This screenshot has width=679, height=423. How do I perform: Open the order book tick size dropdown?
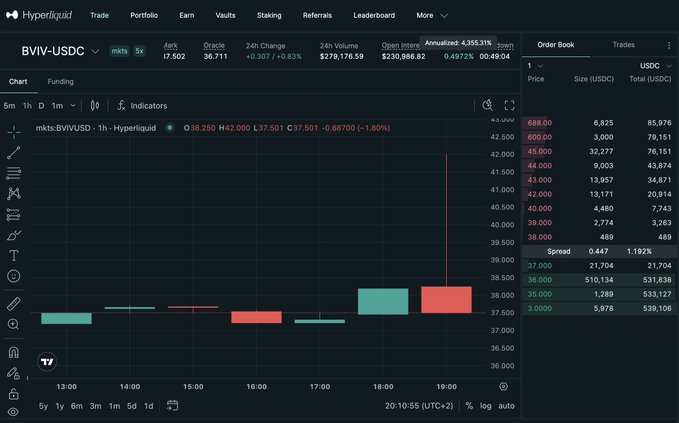tap(535, 66)
